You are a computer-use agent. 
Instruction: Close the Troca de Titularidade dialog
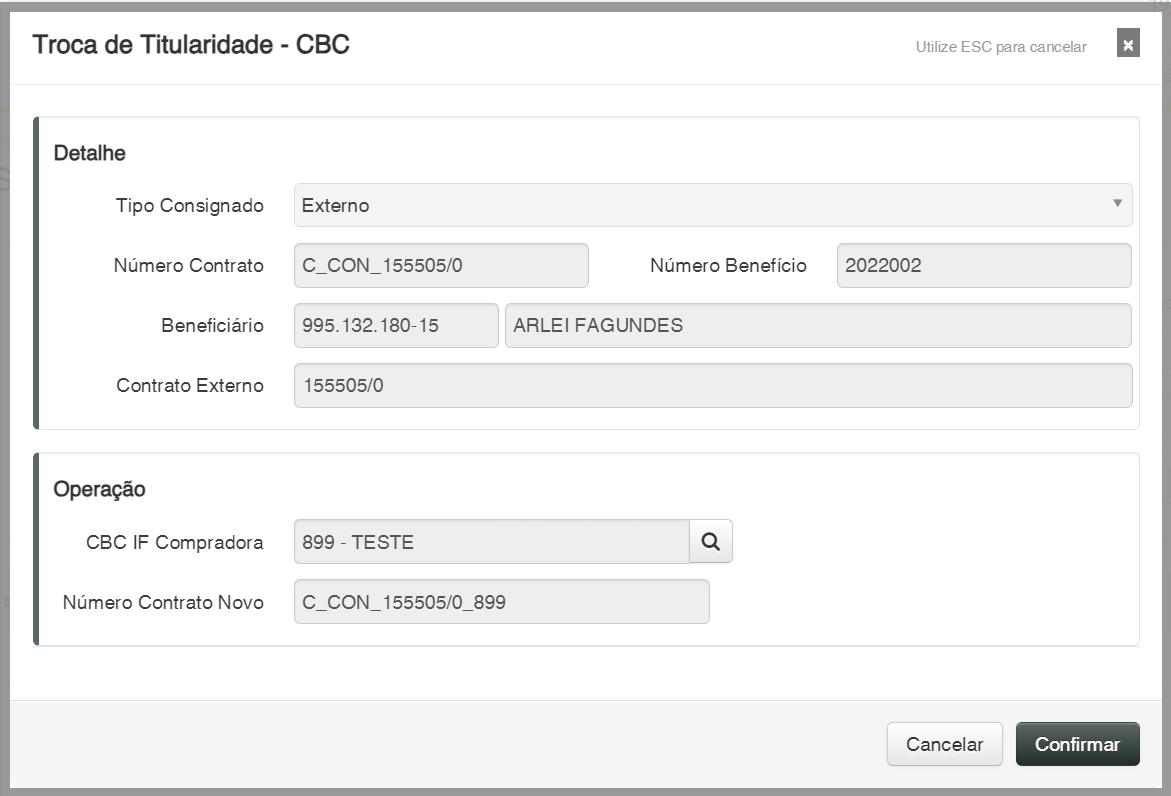1128,45
